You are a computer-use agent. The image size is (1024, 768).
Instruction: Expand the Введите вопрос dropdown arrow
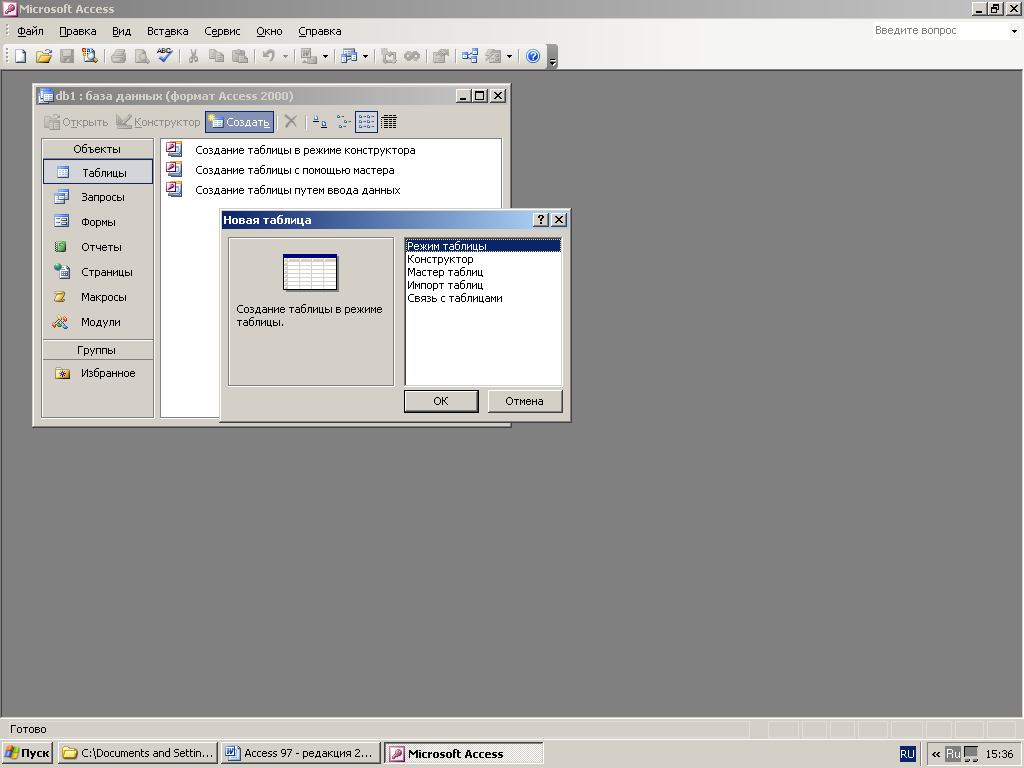[x=1014, y=31]
